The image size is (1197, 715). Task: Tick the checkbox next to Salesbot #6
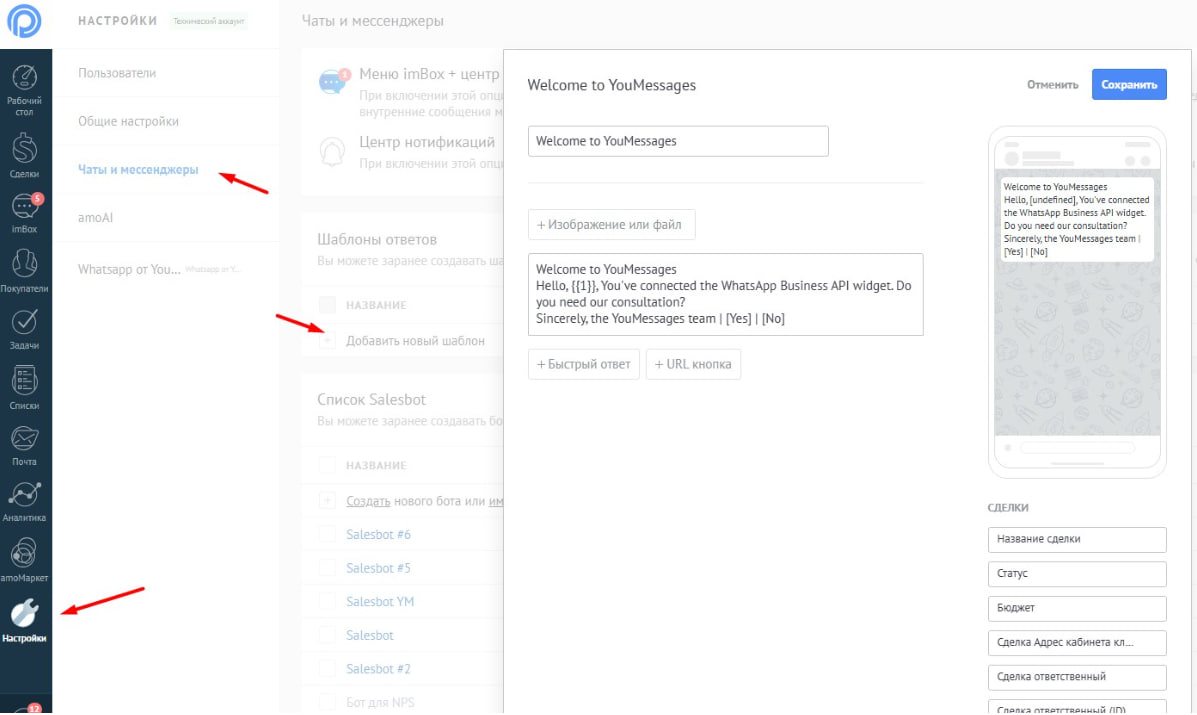[x=327, y=535]
